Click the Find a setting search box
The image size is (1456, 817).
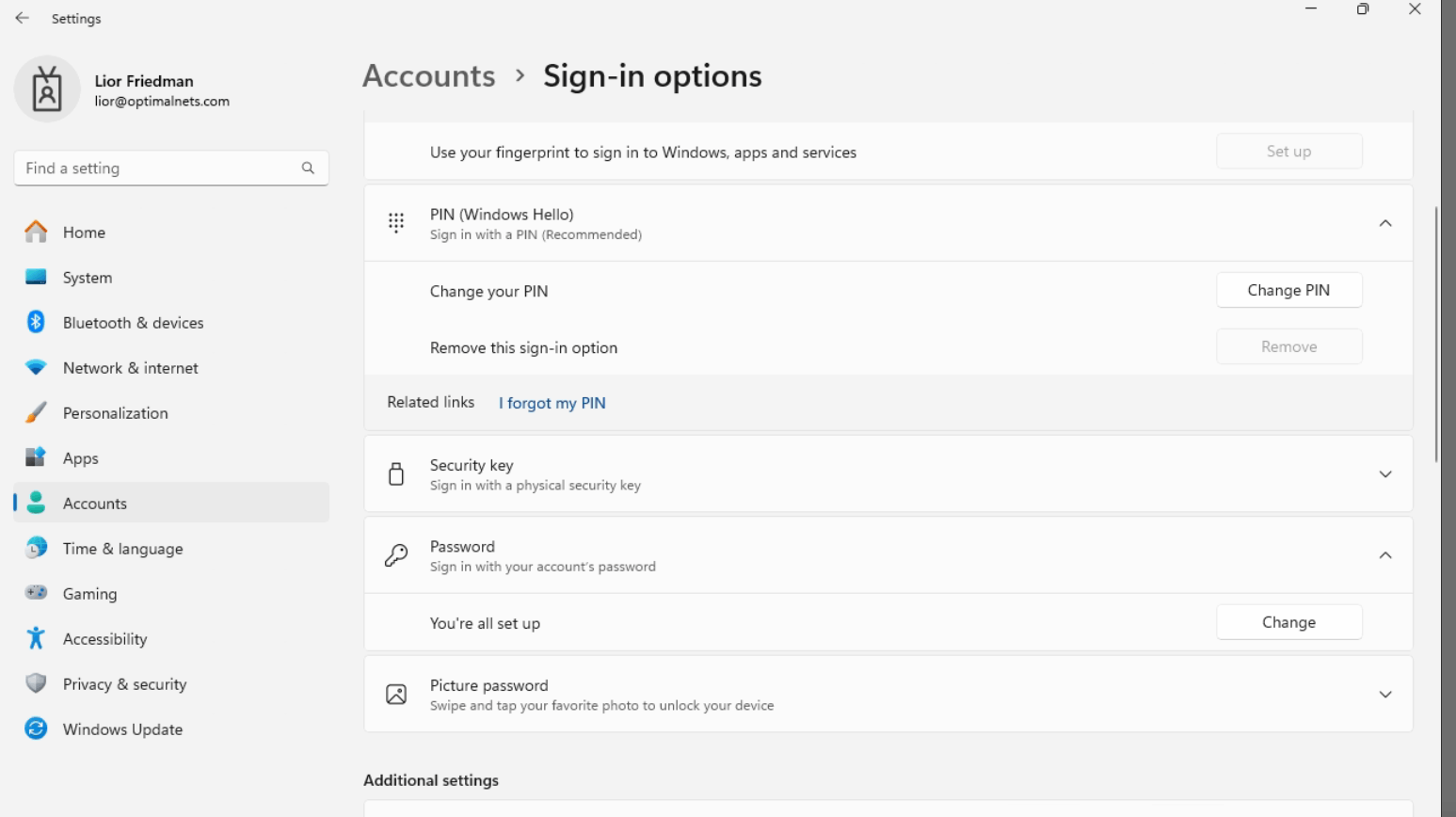(171, 168)
